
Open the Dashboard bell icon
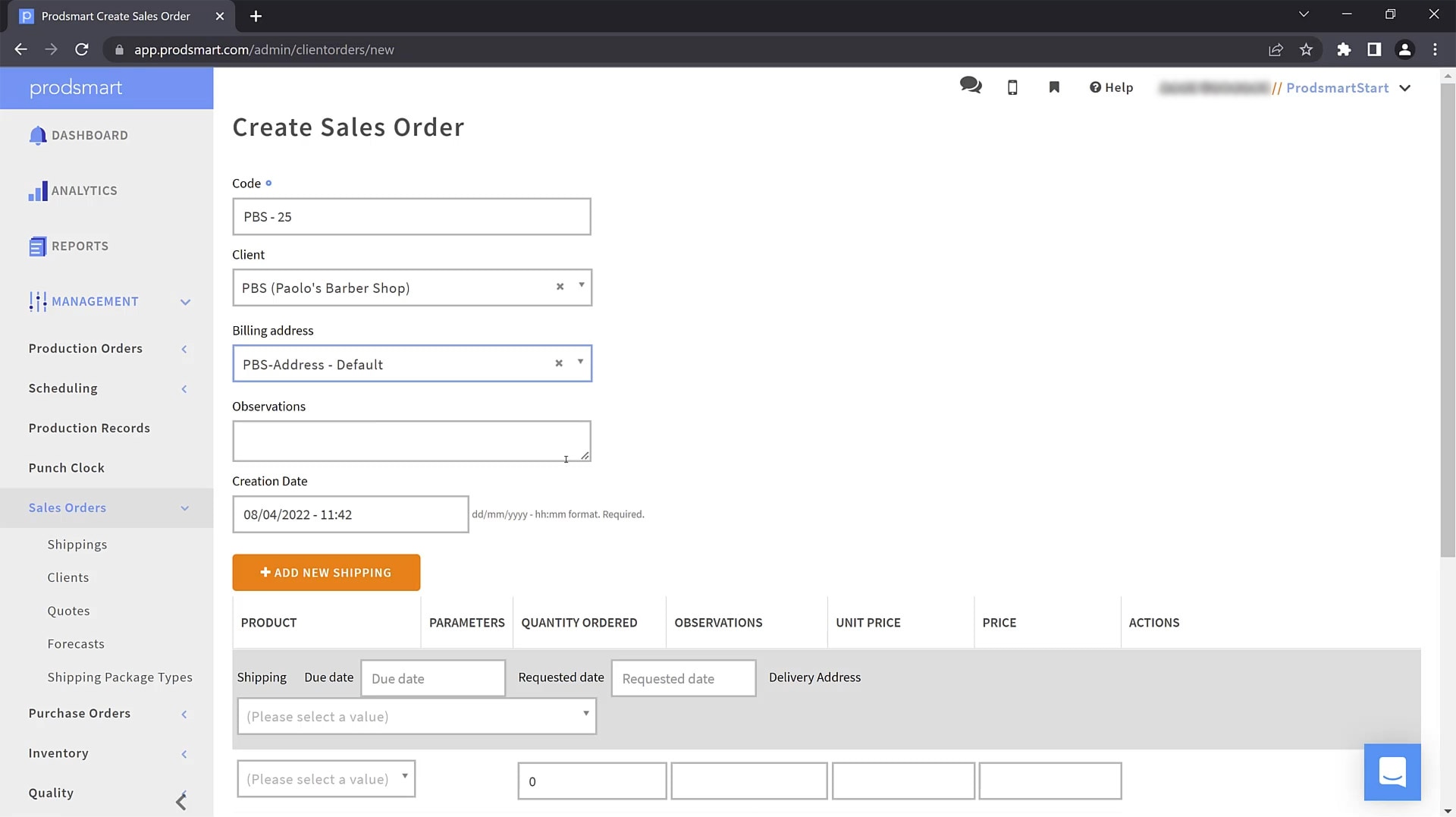coord(37,136)
